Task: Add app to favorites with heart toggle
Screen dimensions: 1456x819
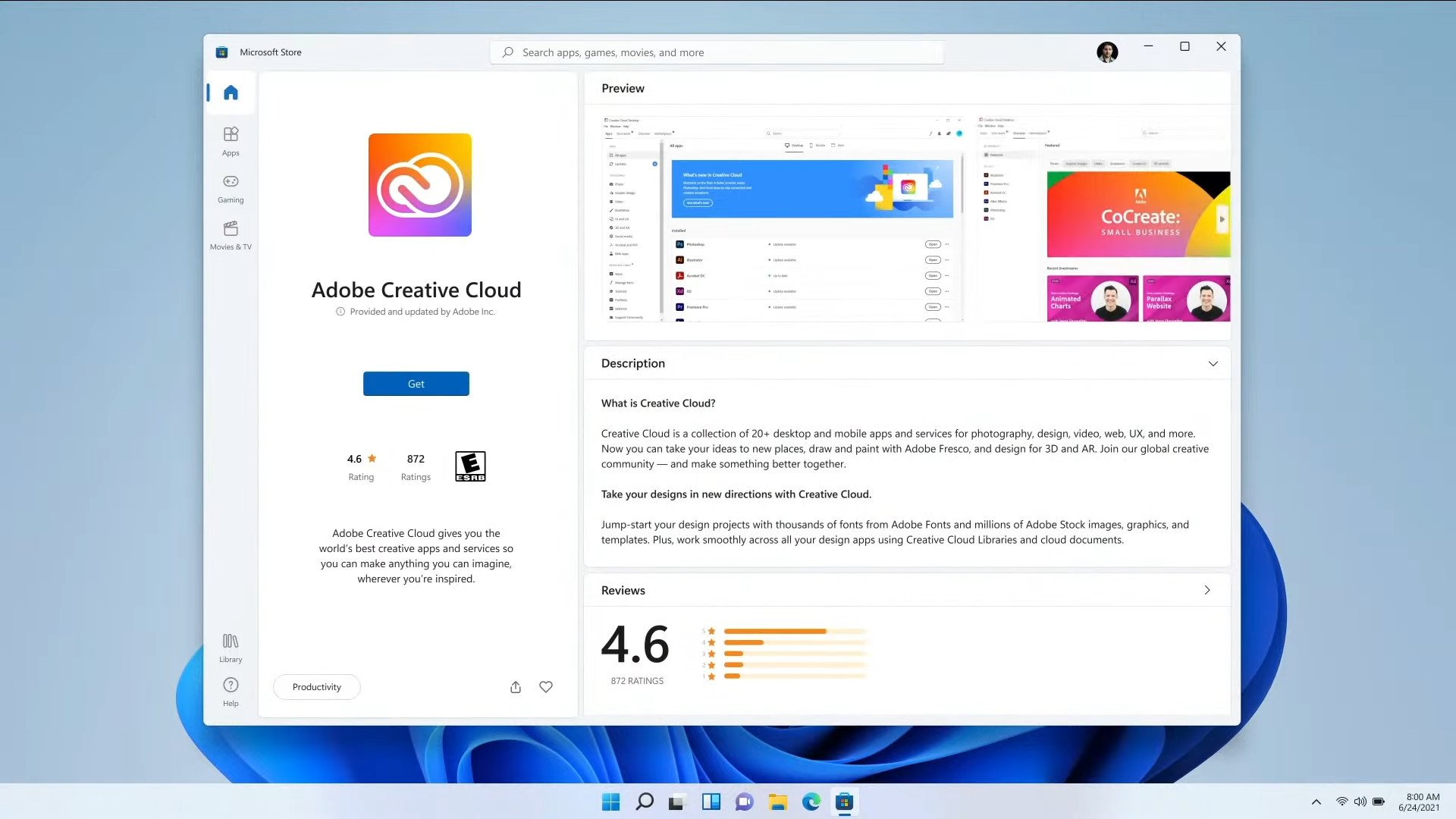Action: (x=545, y=687)
